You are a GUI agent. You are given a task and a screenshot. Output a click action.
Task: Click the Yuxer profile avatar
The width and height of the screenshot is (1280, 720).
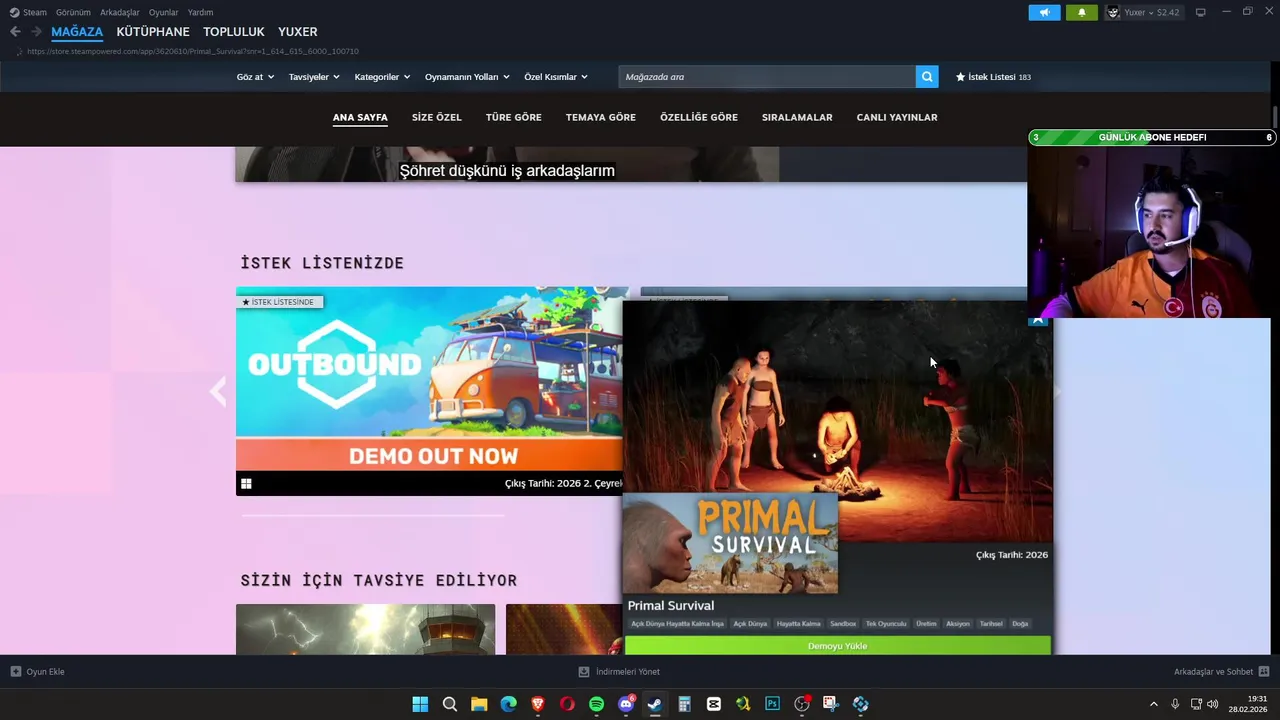pyautogui.click(x=1113, y=13)
